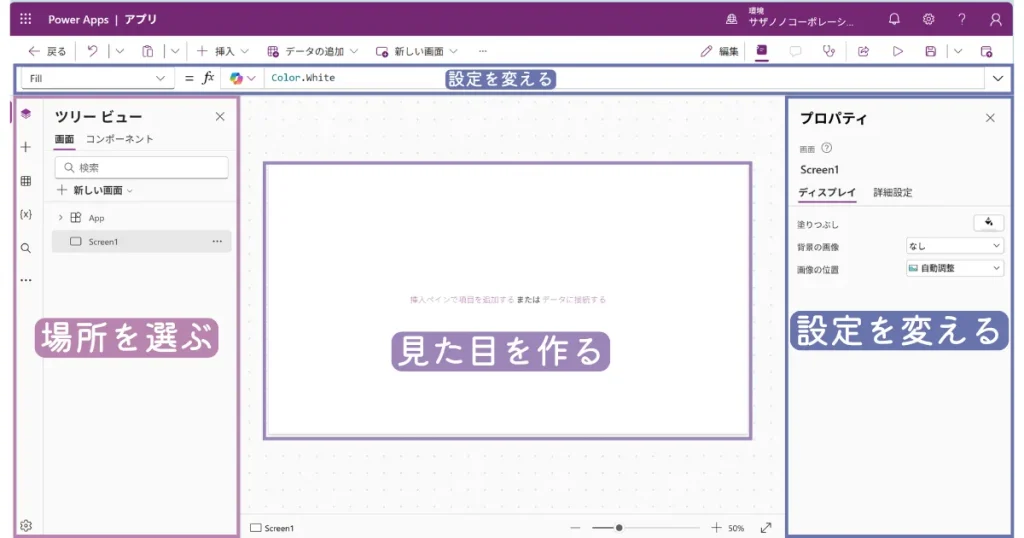1024x538 pixels.
Task: Open the Tree view layers icon in sidebar
Action: [x=26, y=114]
